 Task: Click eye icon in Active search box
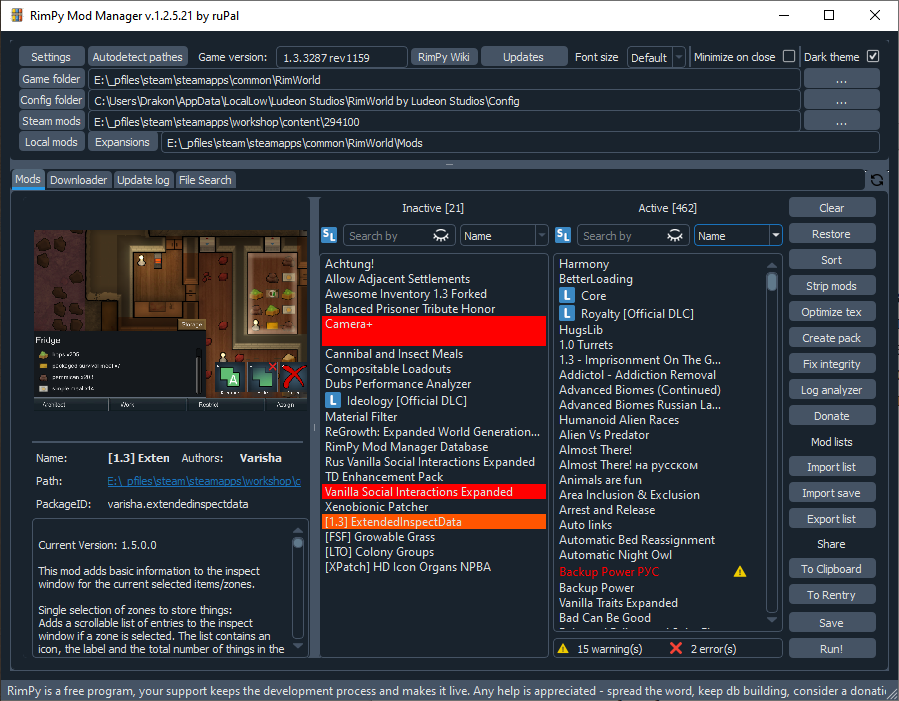[675, 236]
